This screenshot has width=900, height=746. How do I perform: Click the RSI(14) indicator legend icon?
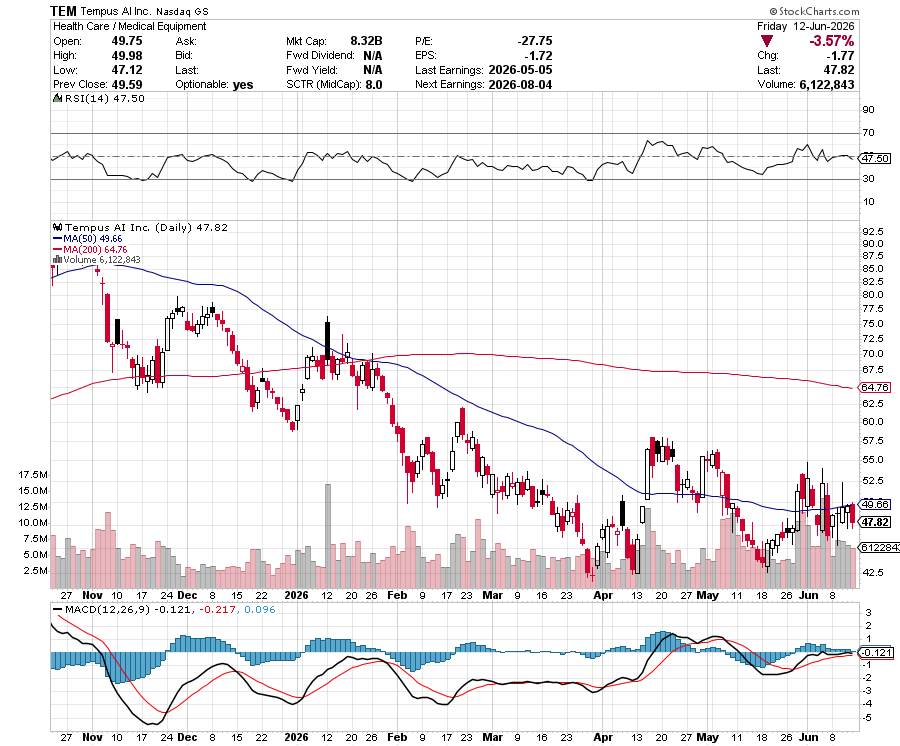pyautogui.click(x=57, y=98)
